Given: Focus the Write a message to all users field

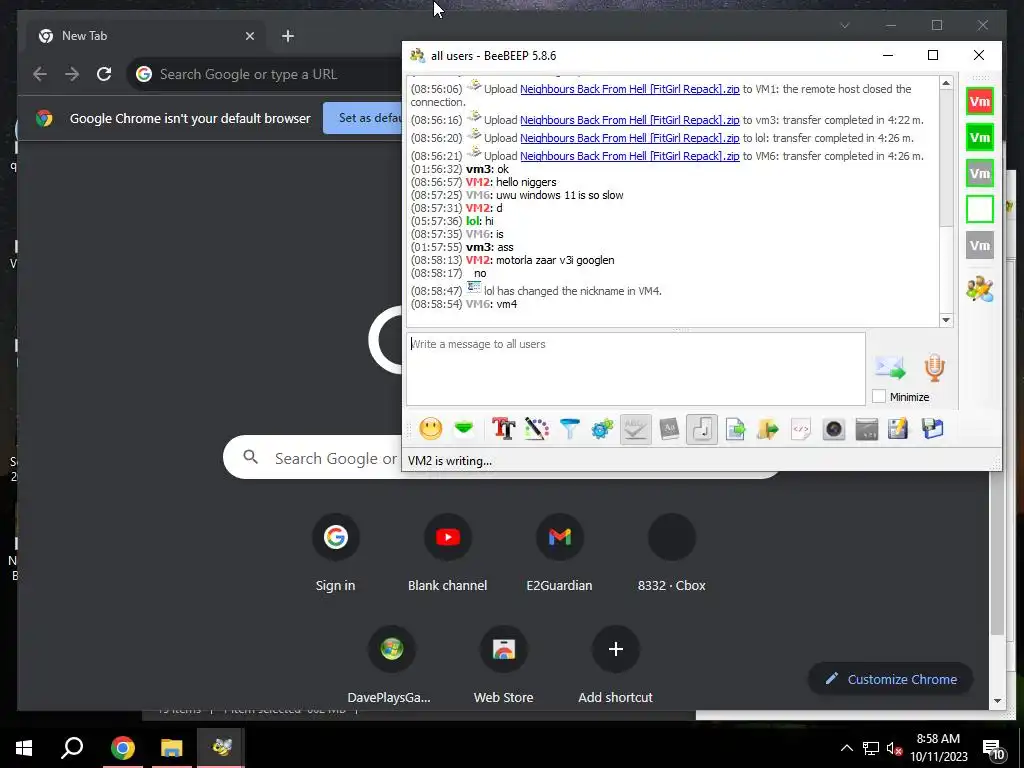Looking at the screenshot, I should (635, 369).
